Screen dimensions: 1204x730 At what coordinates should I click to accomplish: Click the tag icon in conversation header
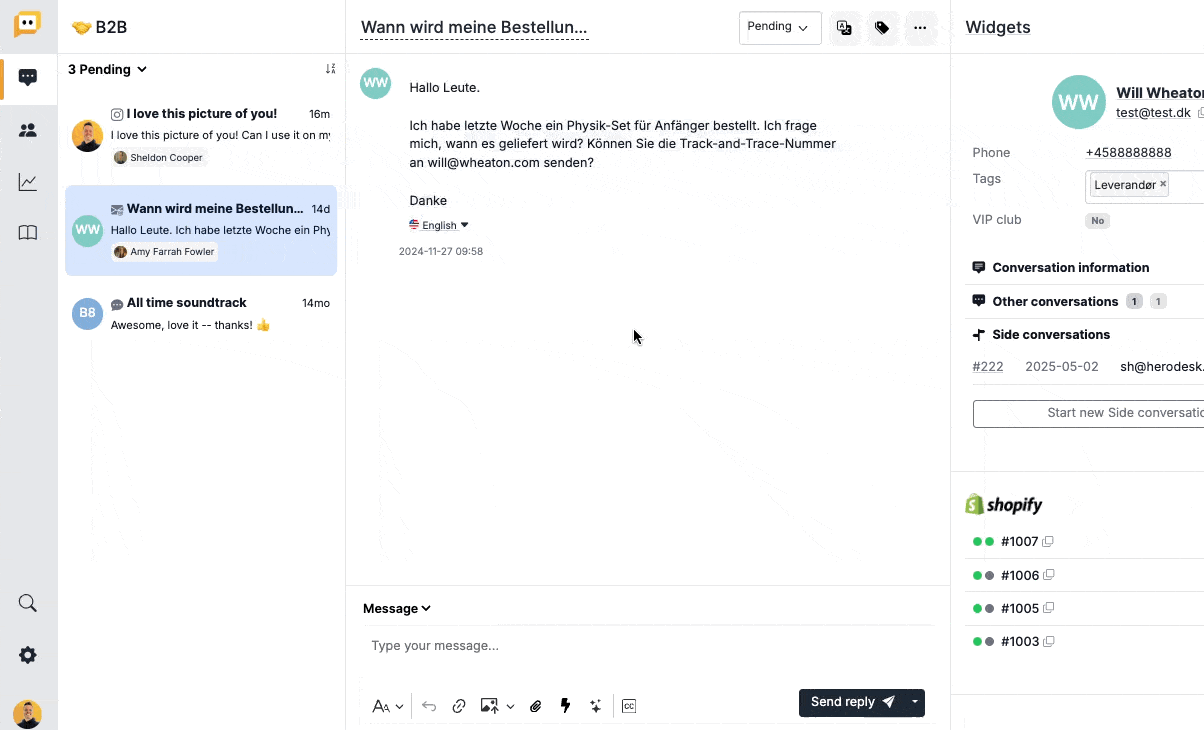tap(882, 28)
